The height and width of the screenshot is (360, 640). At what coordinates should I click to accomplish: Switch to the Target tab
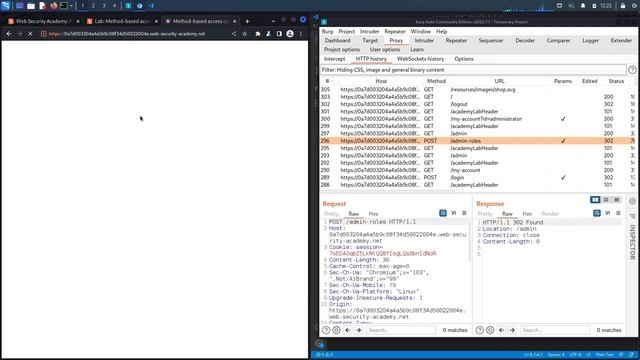pos(370,40)
